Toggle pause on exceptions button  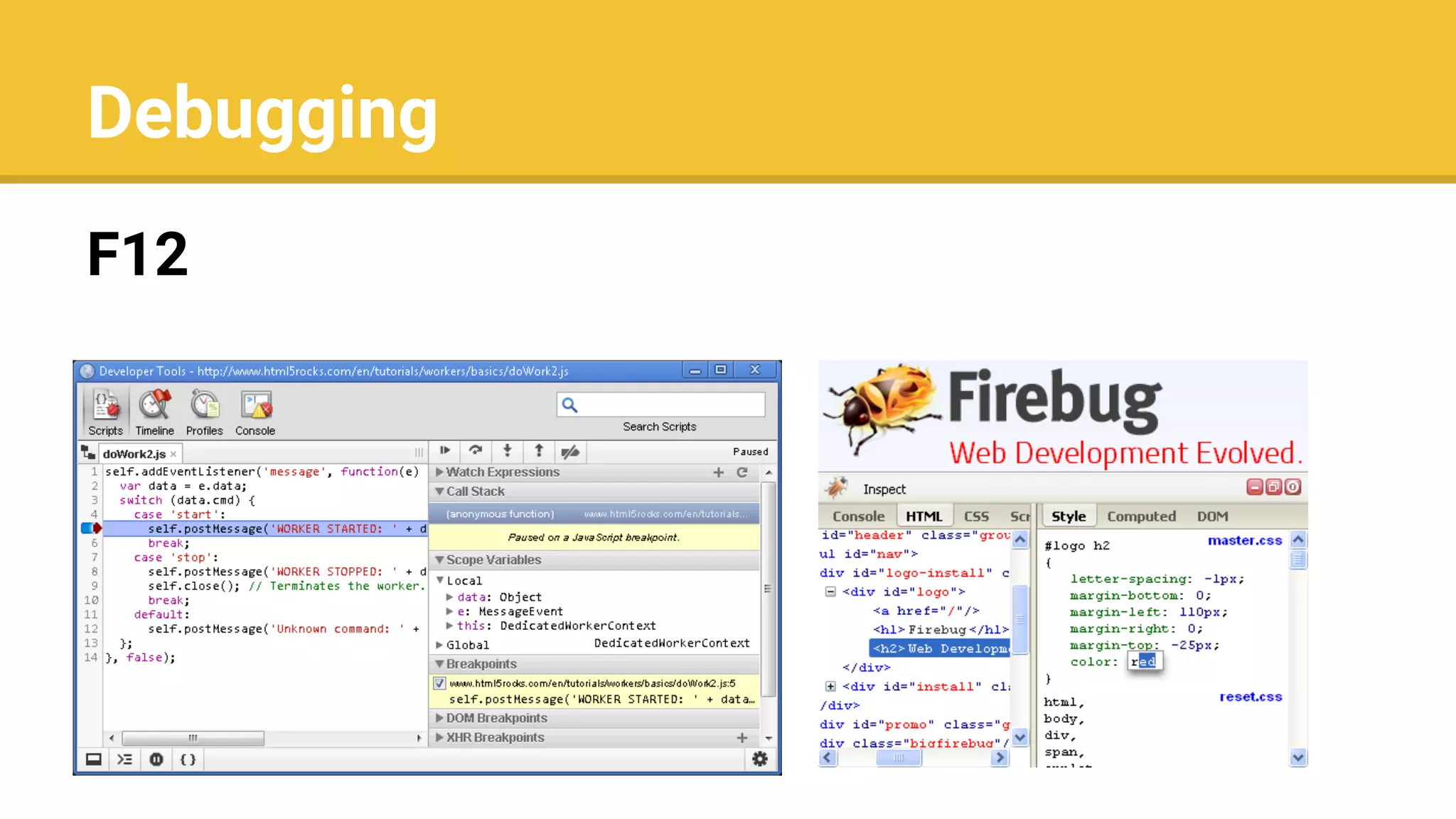[156, 759]
